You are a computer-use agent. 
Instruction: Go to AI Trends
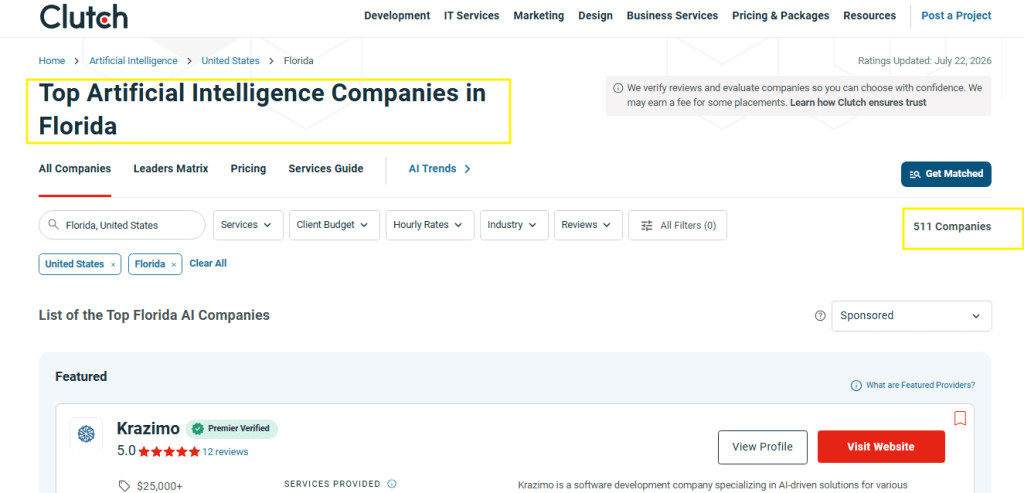(440, 168)
